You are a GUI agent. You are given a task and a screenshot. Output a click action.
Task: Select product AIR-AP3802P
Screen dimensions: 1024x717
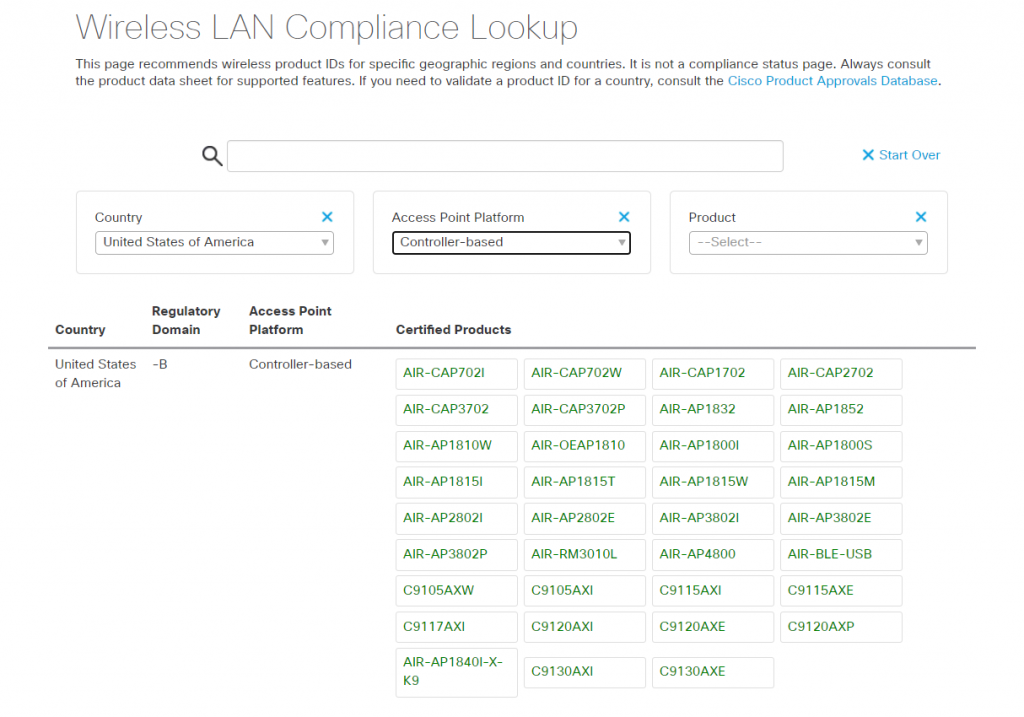point(456,555)
